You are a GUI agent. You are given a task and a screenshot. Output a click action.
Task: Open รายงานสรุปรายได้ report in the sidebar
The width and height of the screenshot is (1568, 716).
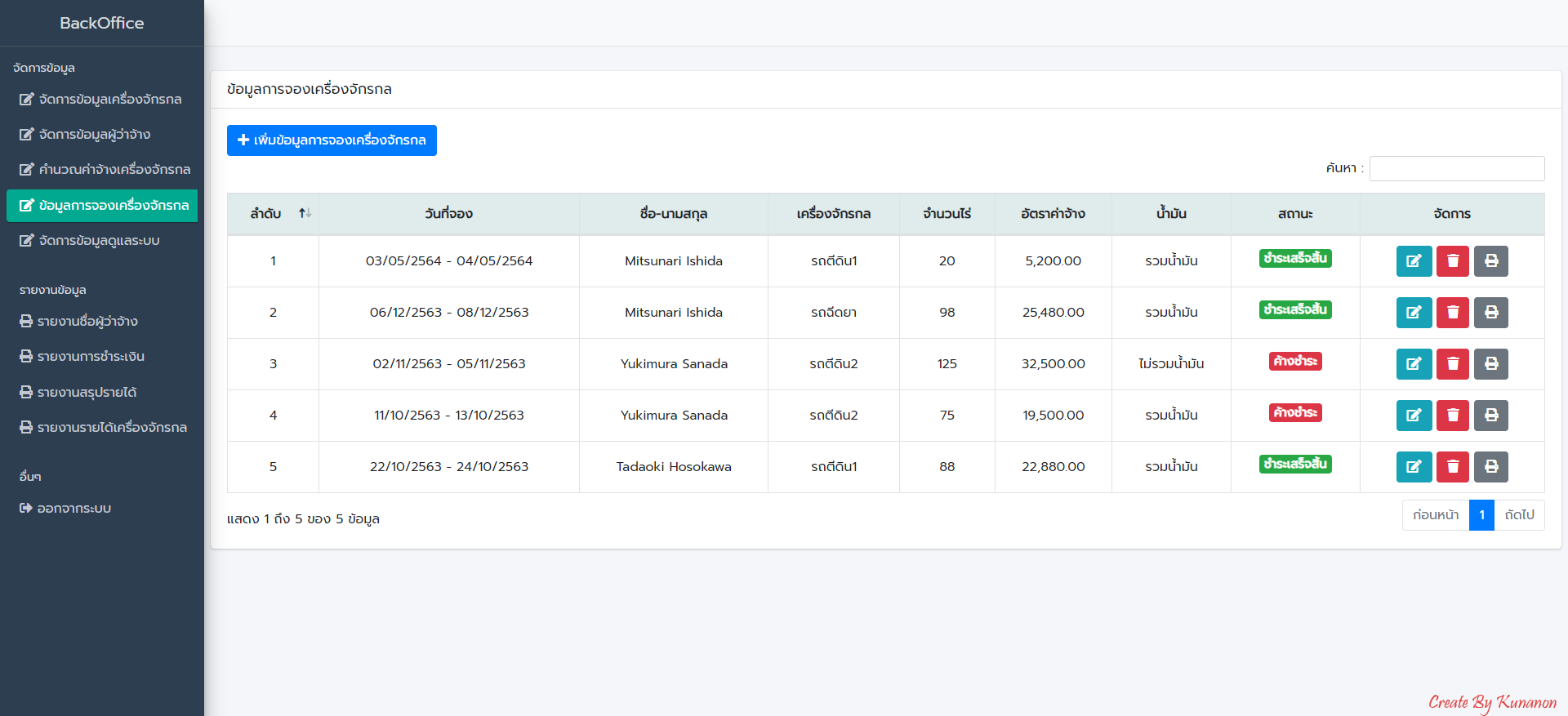(87, 393)
